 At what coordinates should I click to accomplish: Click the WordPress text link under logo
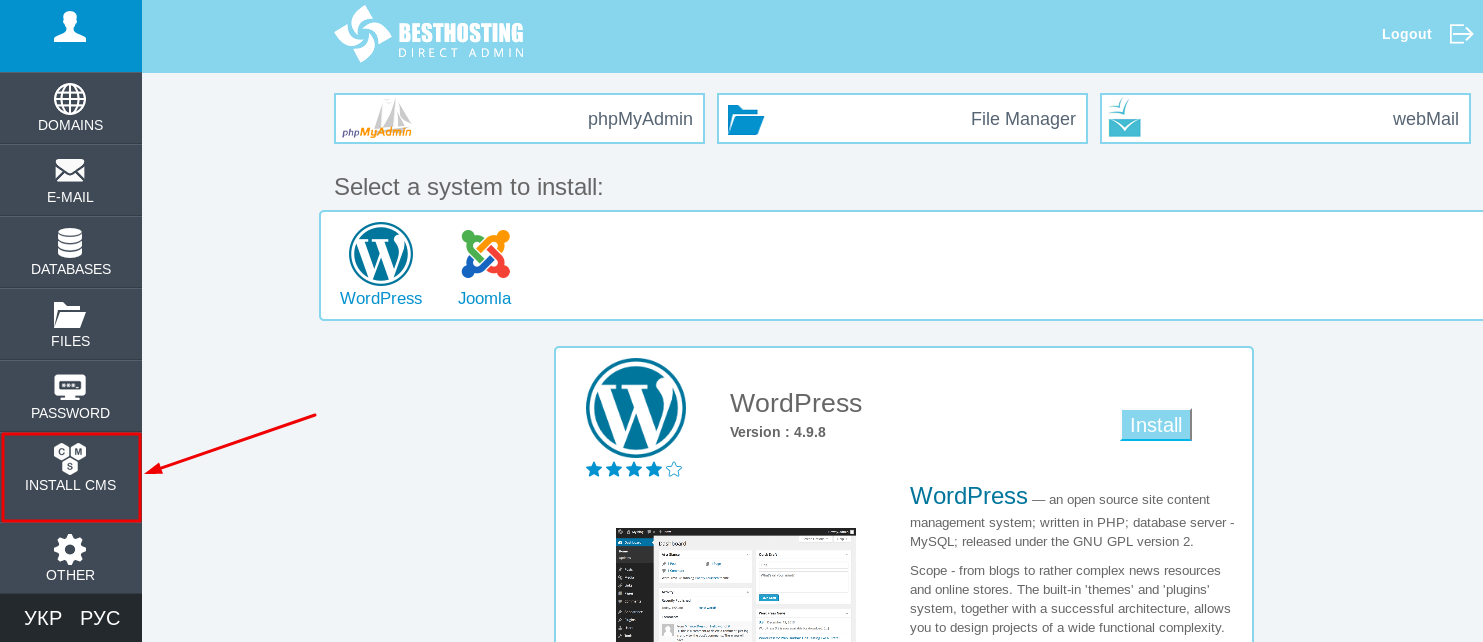point(381,298)
